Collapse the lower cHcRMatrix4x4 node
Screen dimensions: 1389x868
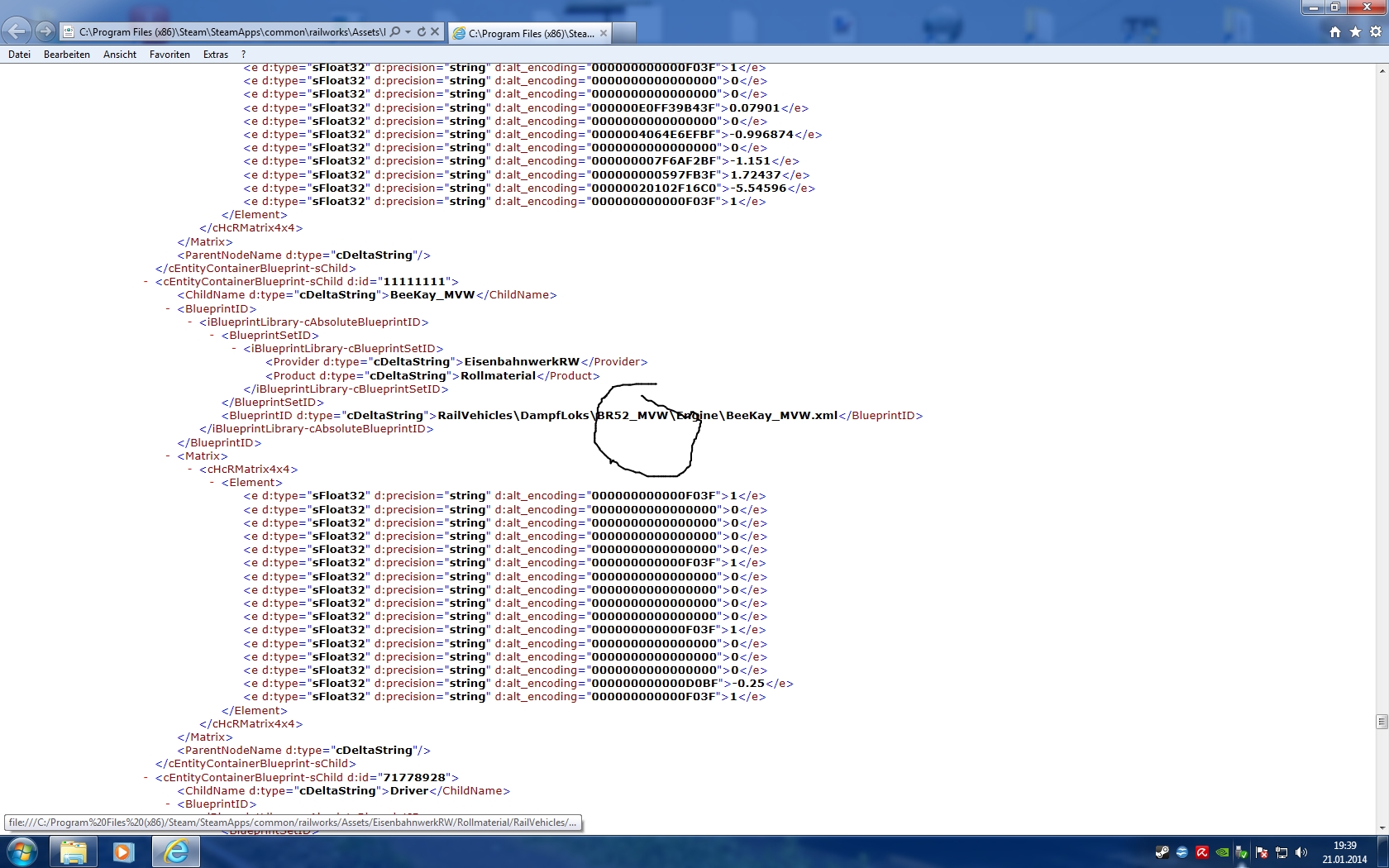[190, 470]
